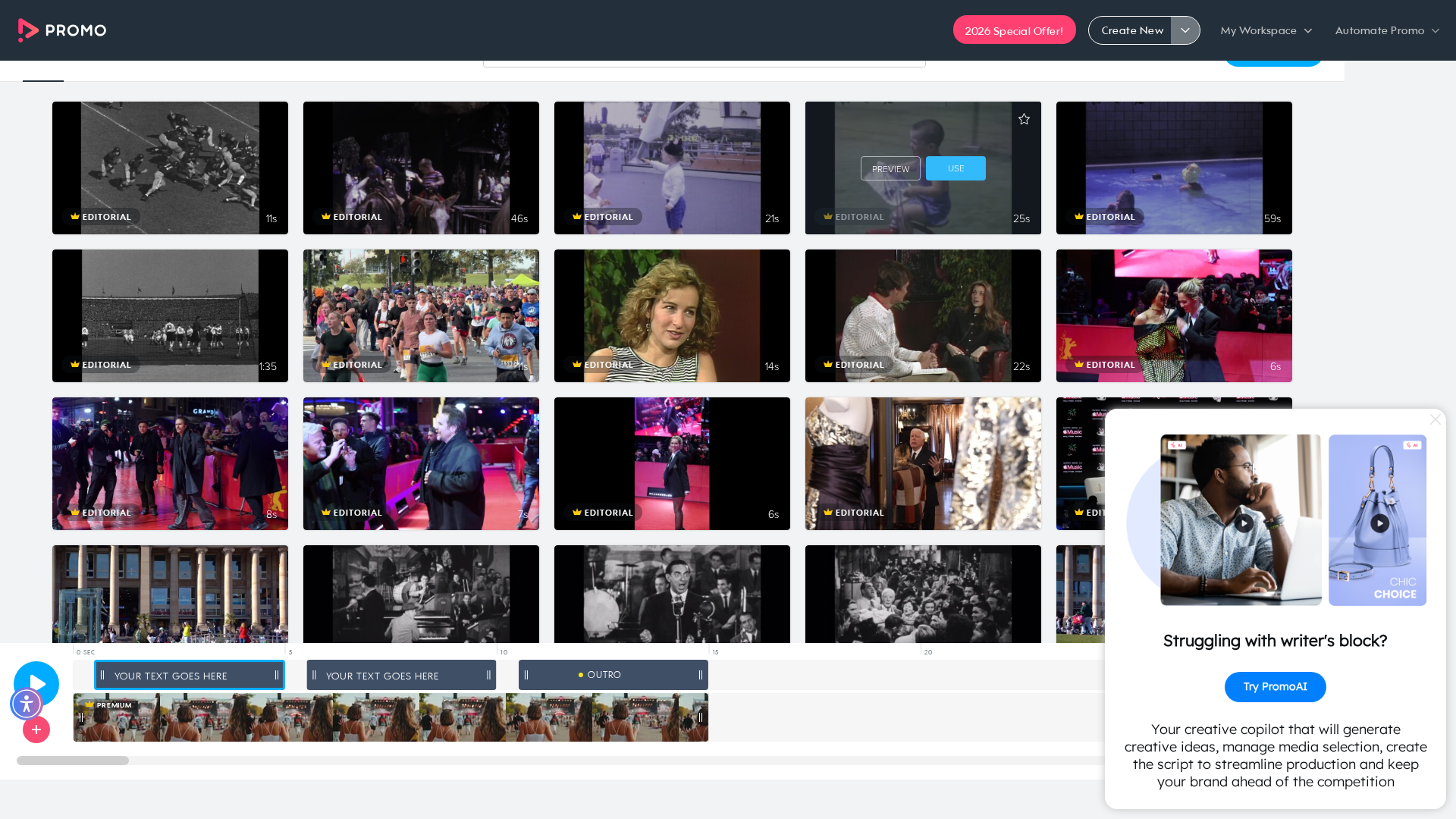This screenshot has width=1456, height=819.
Task: Click the 2026 Special Offer button
Action: click(x=1014, y=30)
